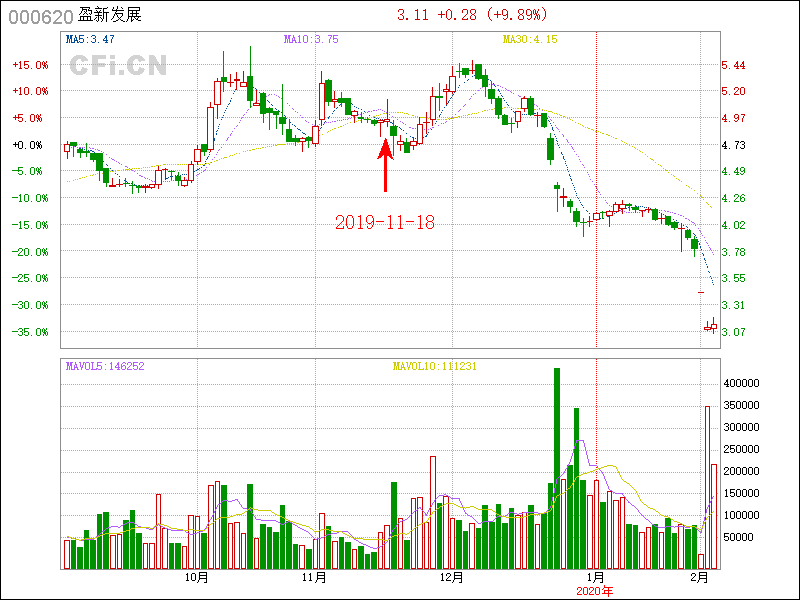
Task: Click the 400000 volume axis label
Action: pyautogui.click(x=744, y=383)
